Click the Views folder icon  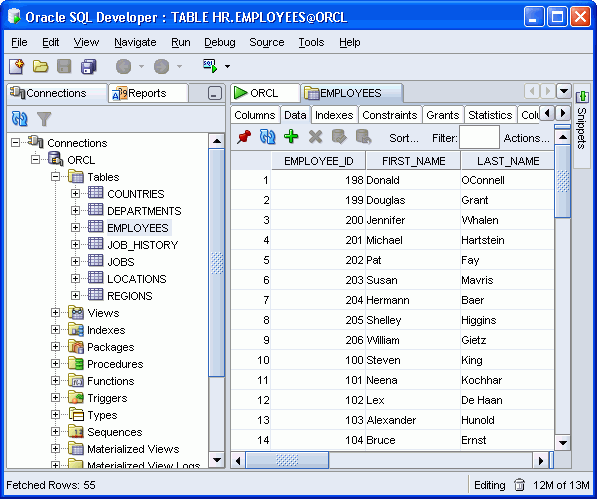tap(76, 313)
